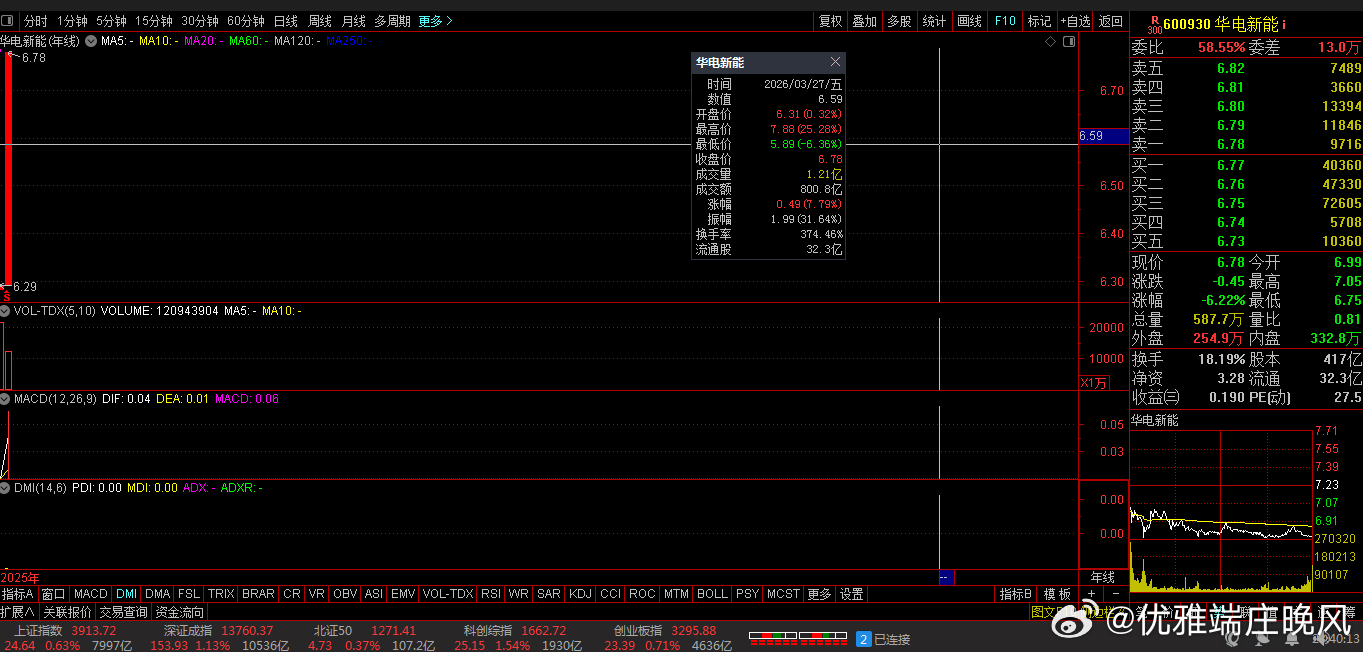Click the 年线 period label

pyautogui.click(x=1102, y=578)
